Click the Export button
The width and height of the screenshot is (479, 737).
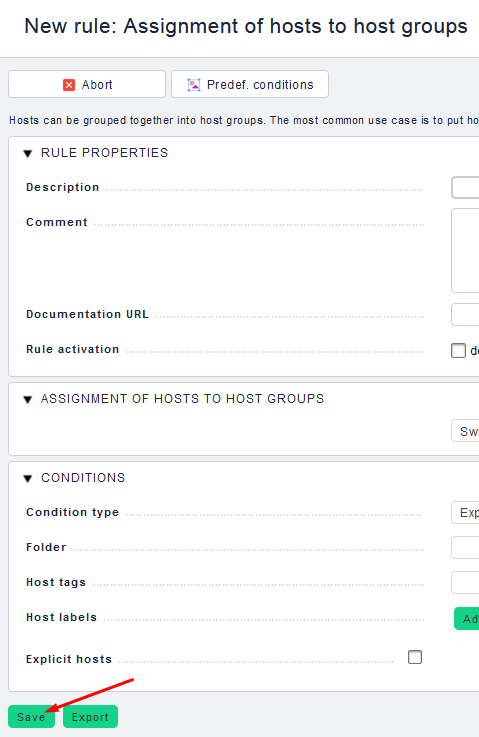pyautogui.click(x=90, y=717)
